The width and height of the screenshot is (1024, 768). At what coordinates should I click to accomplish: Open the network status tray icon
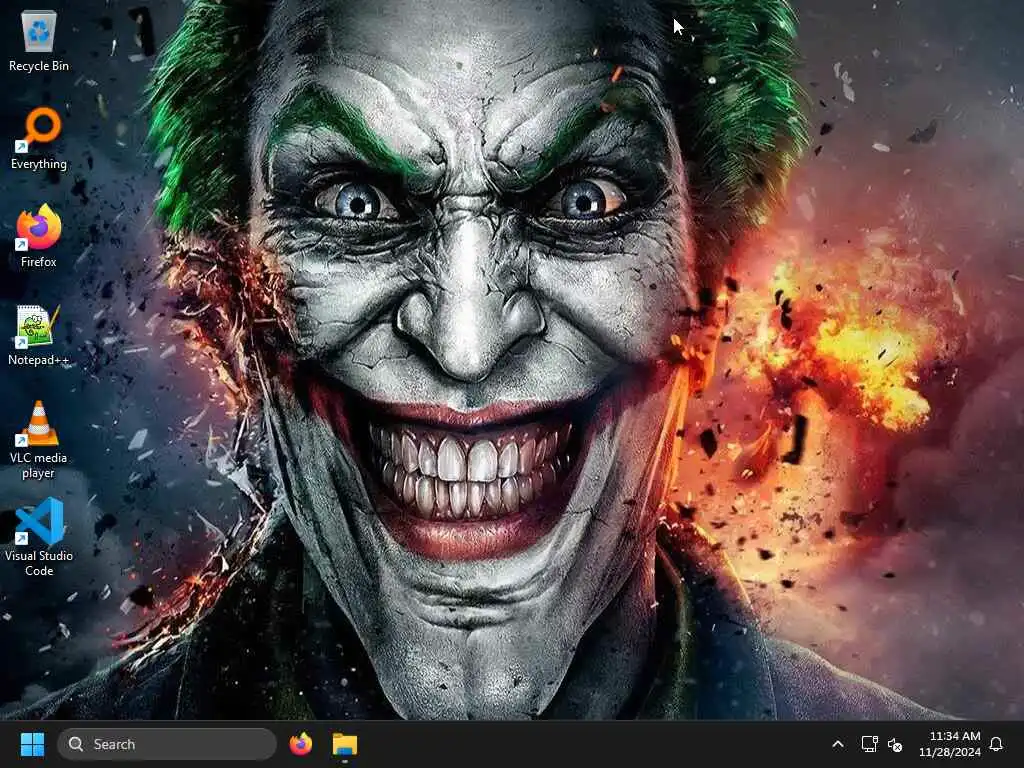click(869, 744)
